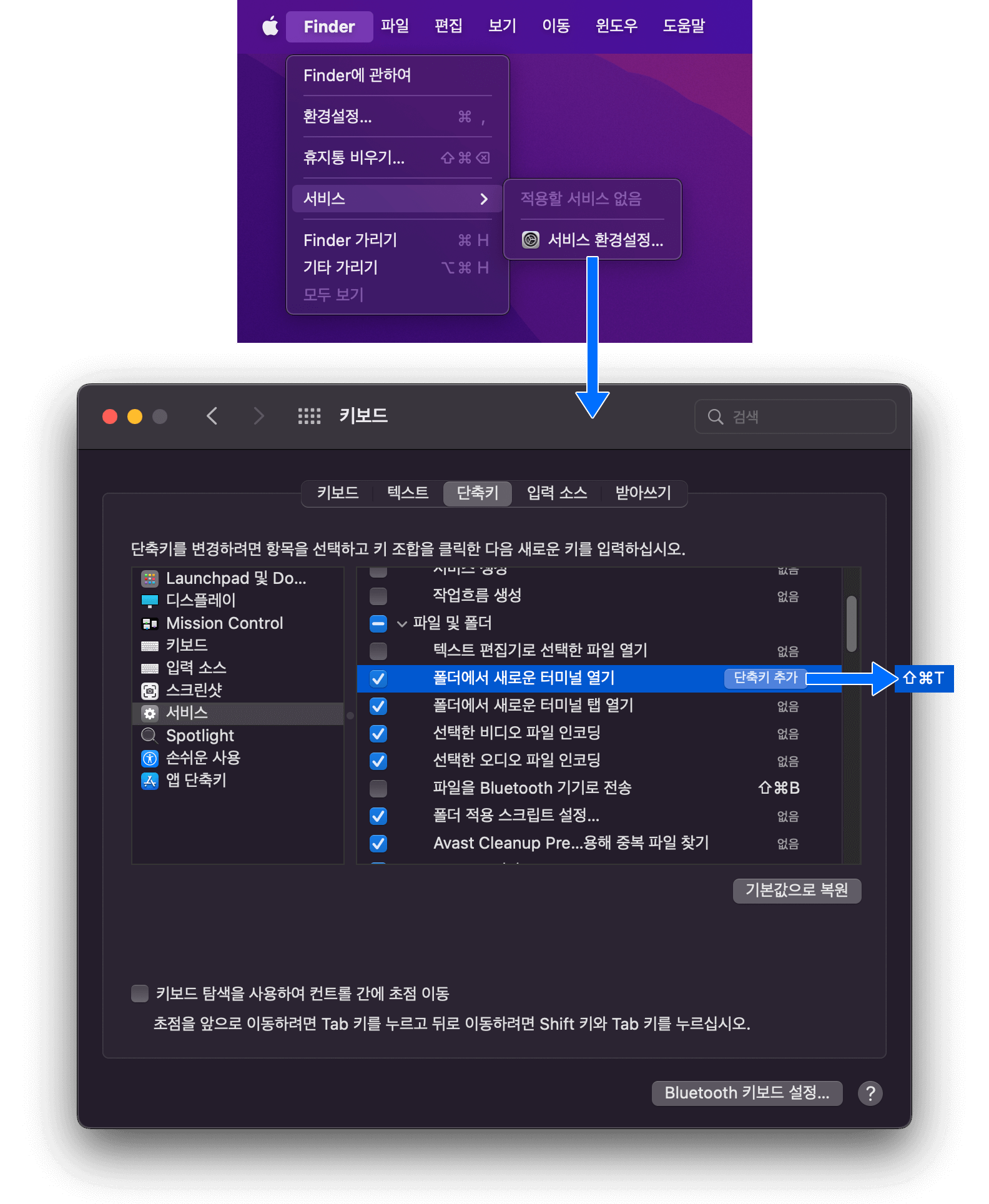Open the Apple menu logo
This screenshot has width=989, height=1204.
click(x=270, y=26)
